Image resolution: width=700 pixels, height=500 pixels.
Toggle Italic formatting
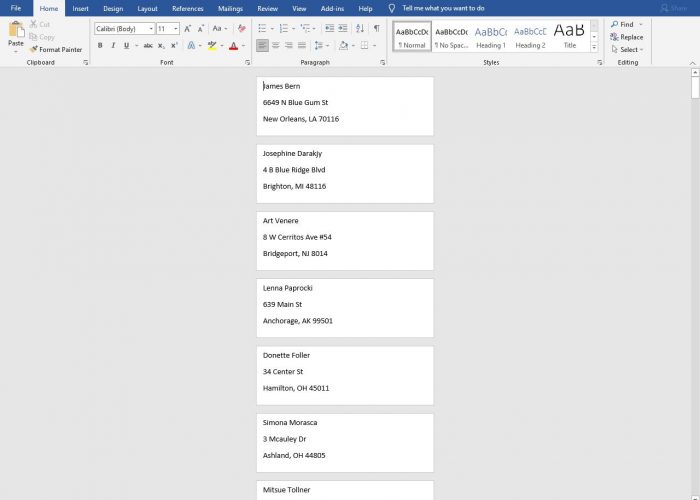[x=113, y=46]
